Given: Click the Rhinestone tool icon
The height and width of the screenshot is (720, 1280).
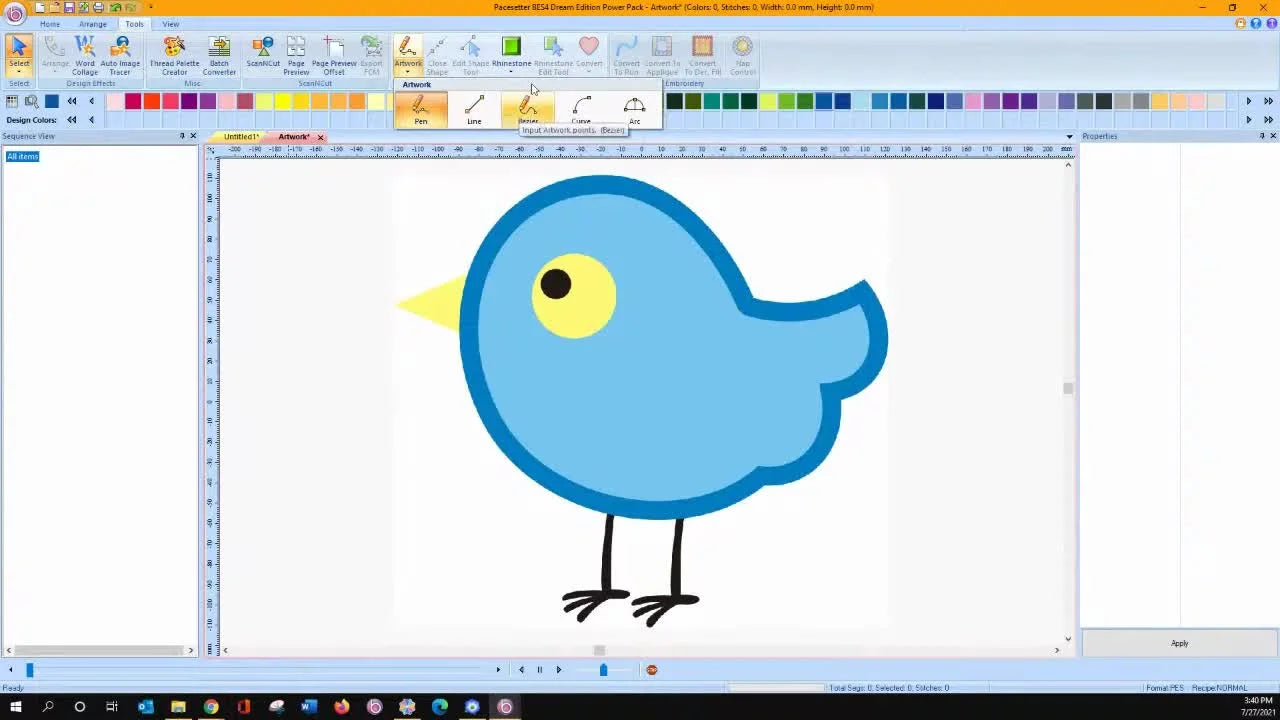Looking at the screenshot, I should 511,47.
